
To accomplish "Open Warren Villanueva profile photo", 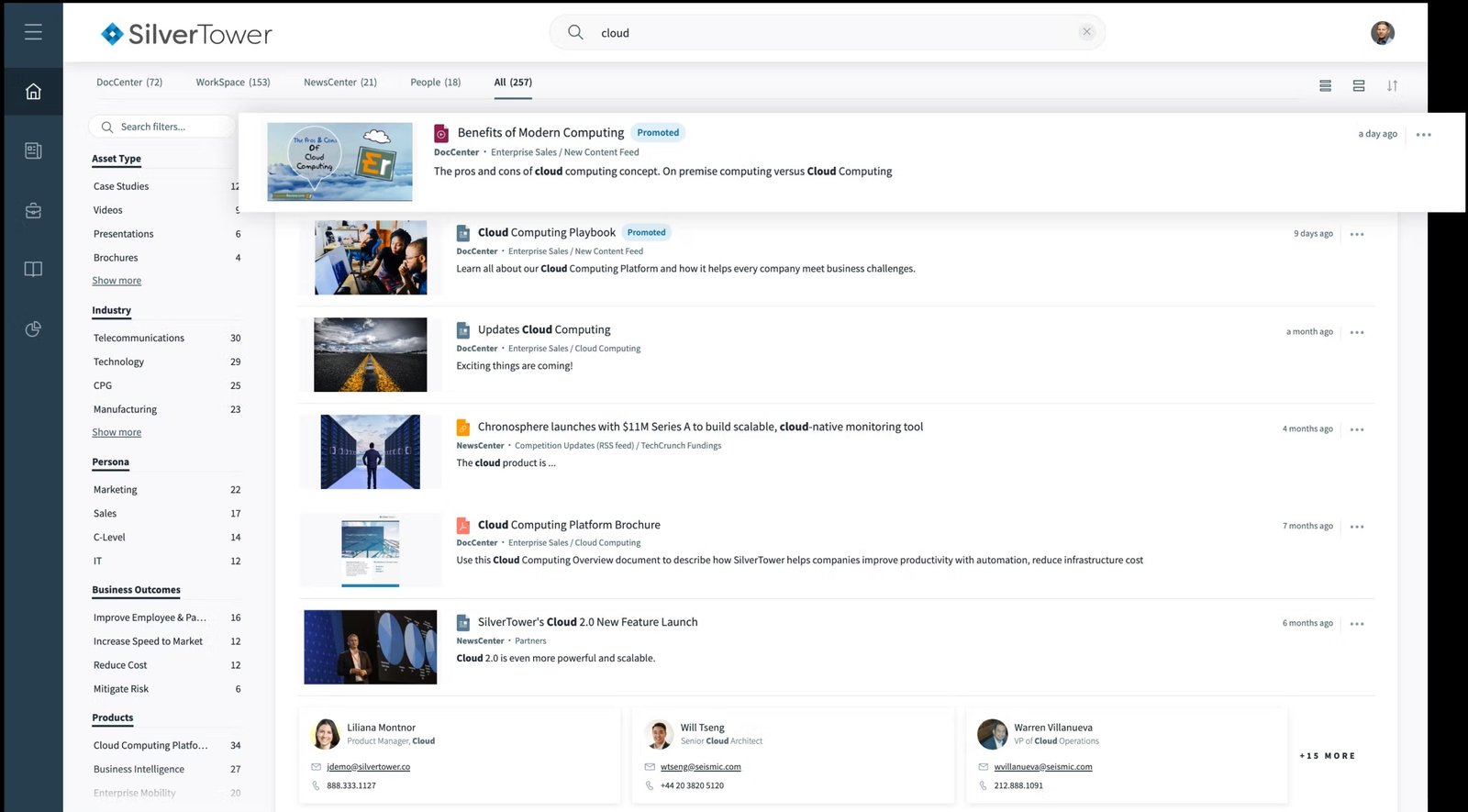I will point(992,734).
